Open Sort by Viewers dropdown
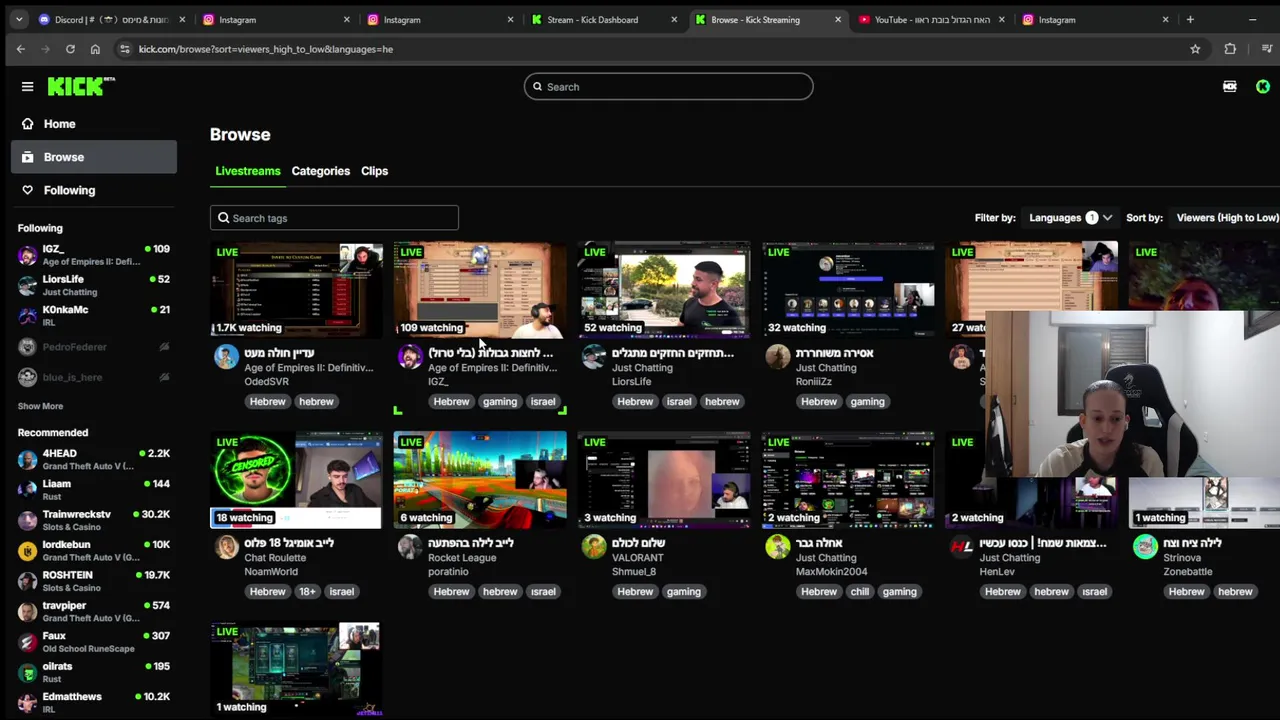Screen dimensions: 1280x720 click(1227, 218)
